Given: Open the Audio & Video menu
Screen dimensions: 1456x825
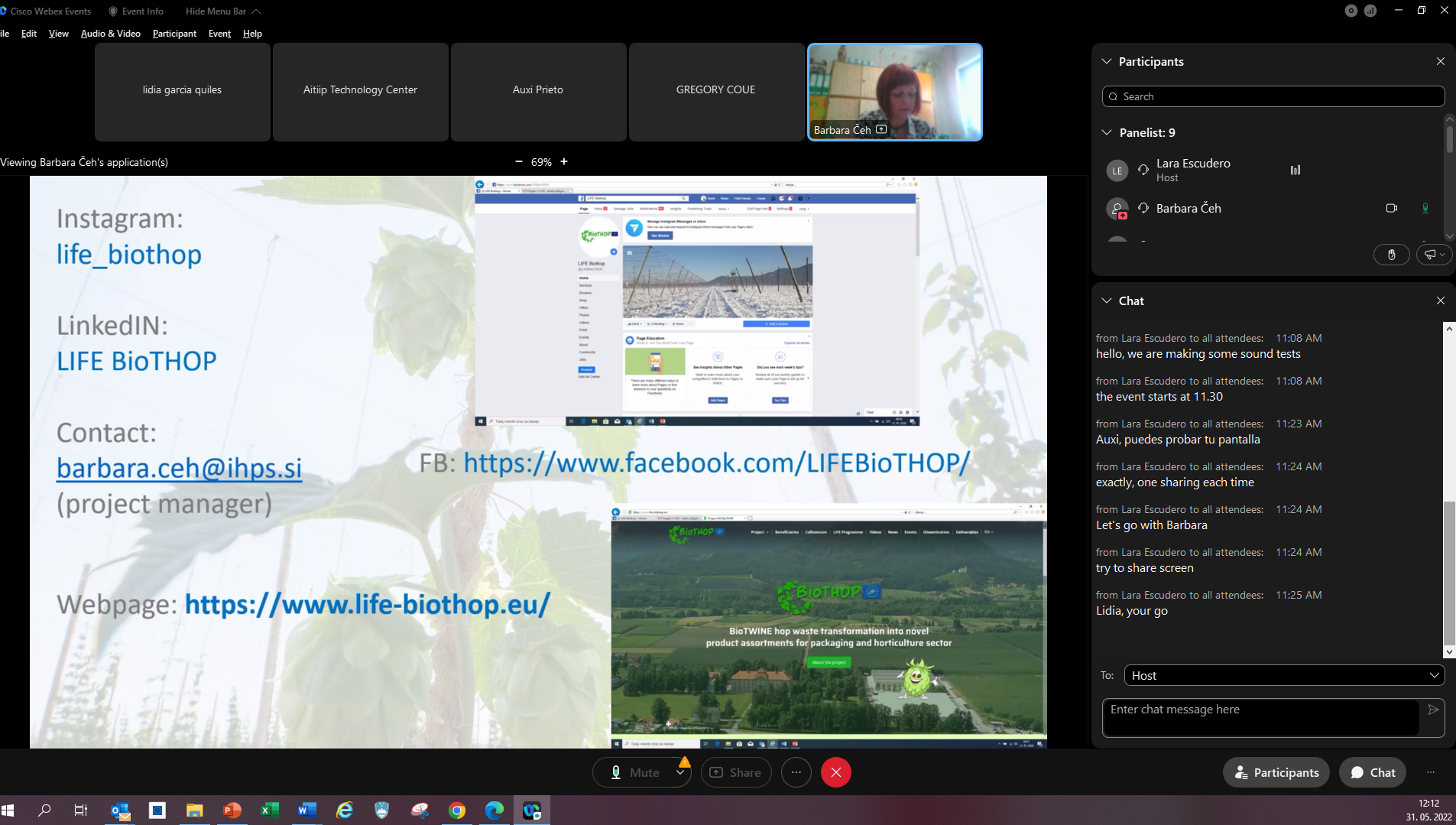Looking at the screenshot, I should pos(111,34).
